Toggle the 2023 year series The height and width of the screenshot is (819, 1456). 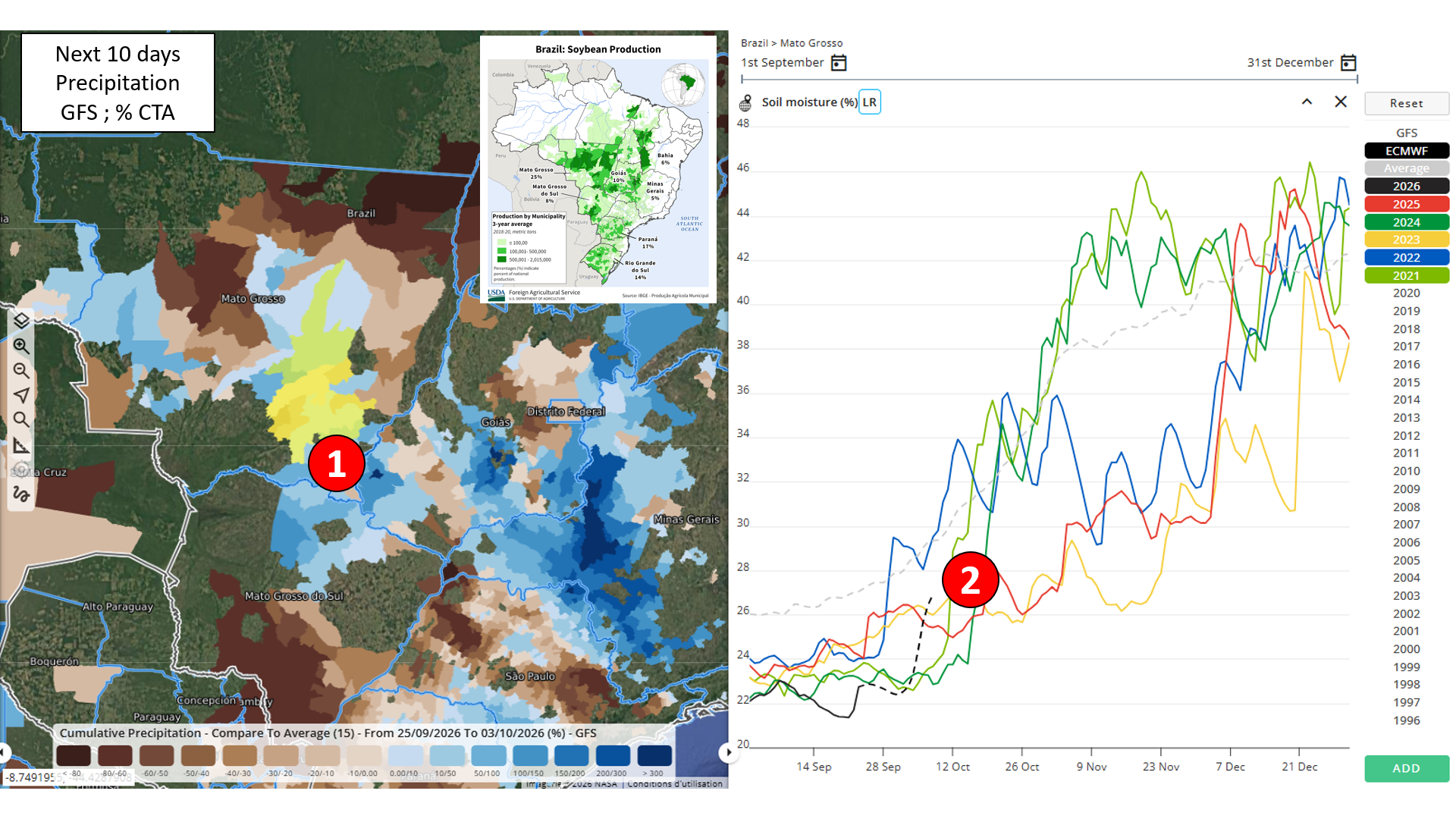click(1407, 240)
